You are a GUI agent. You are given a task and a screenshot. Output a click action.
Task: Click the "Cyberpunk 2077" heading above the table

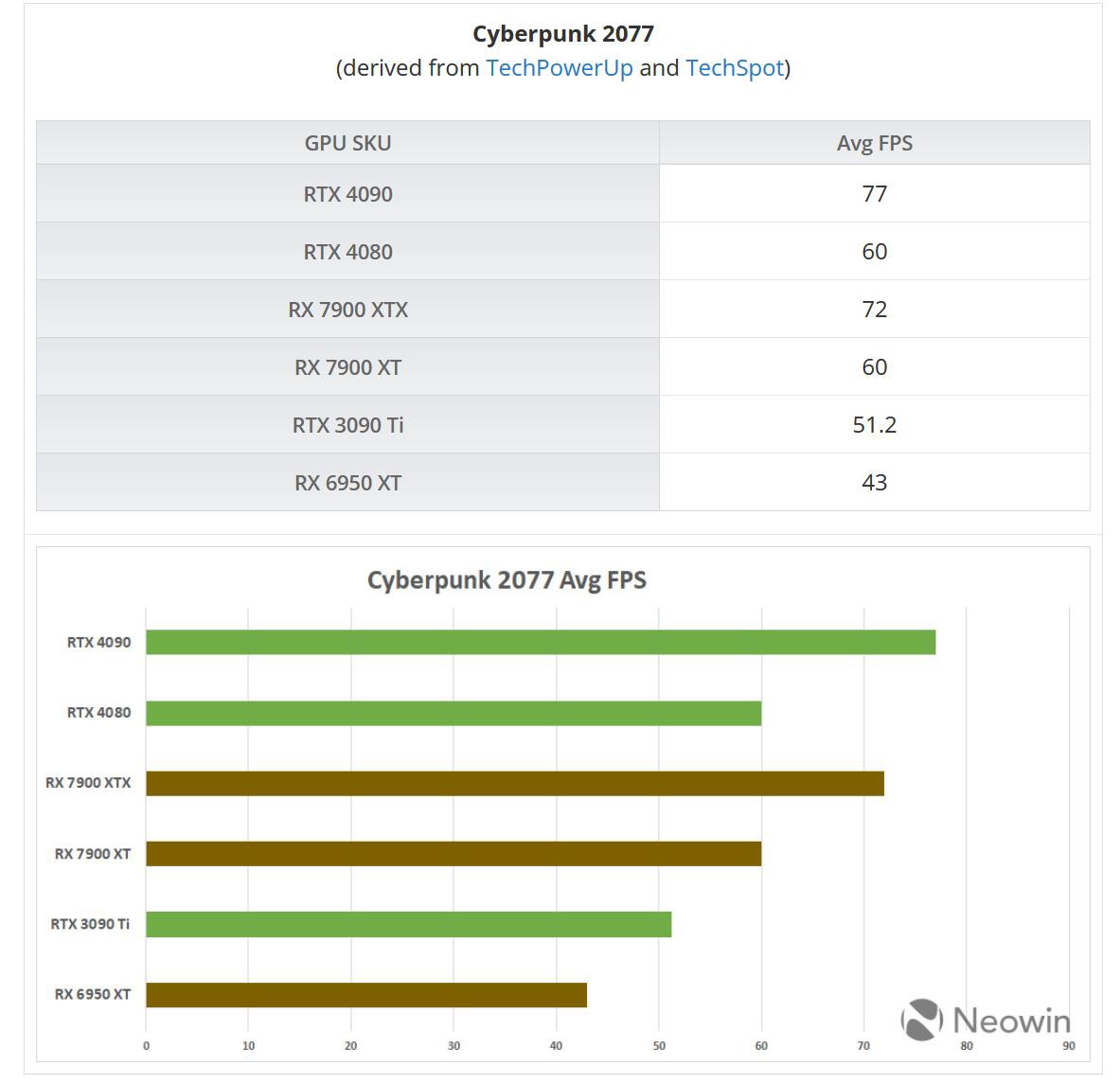563,33
